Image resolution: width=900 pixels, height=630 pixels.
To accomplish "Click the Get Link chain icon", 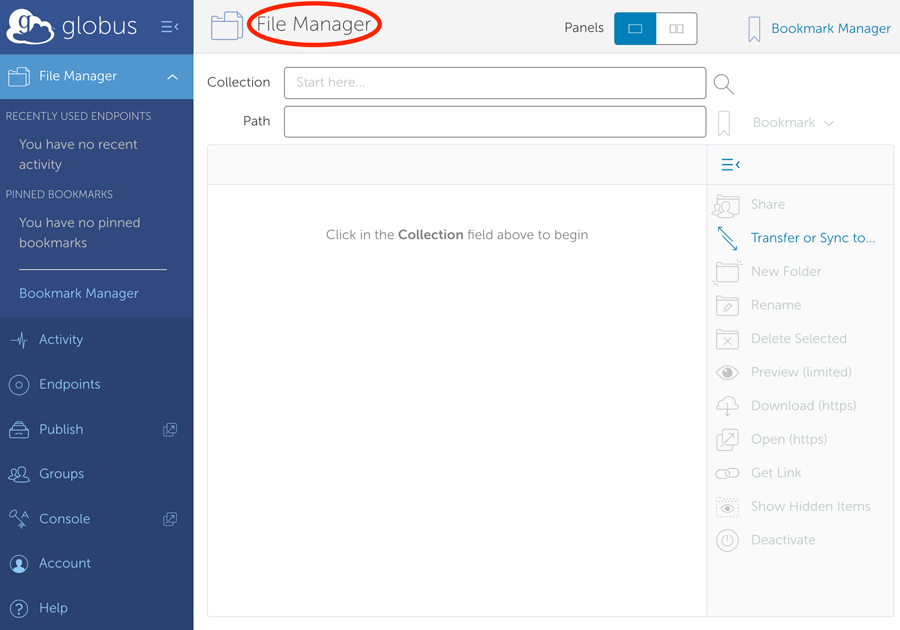I will [x=727, y=473].
